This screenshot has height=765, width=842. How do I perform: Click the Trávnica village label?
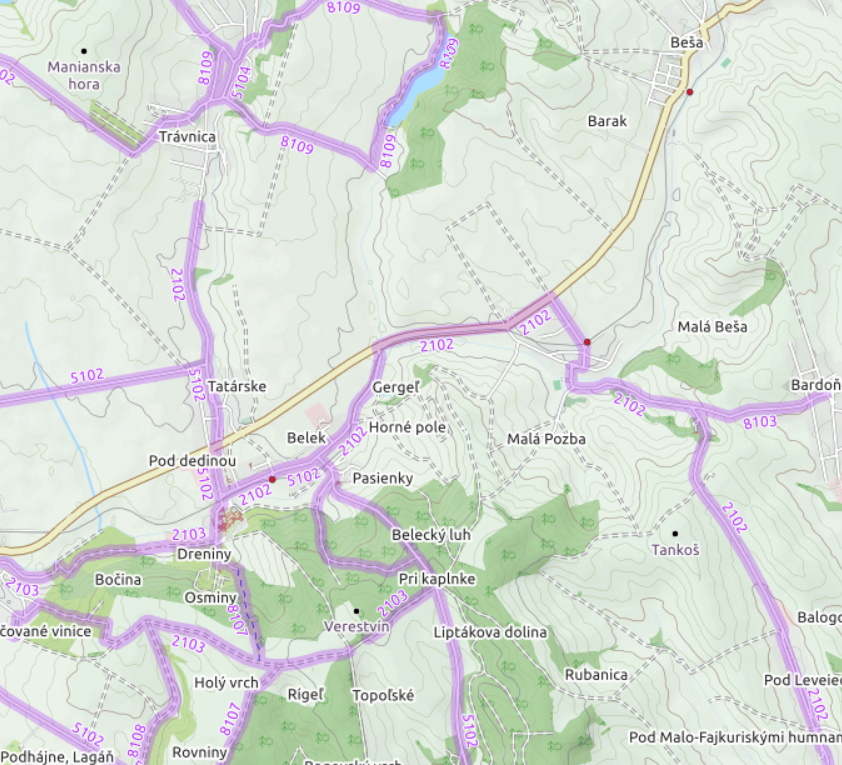pos(187,136)
